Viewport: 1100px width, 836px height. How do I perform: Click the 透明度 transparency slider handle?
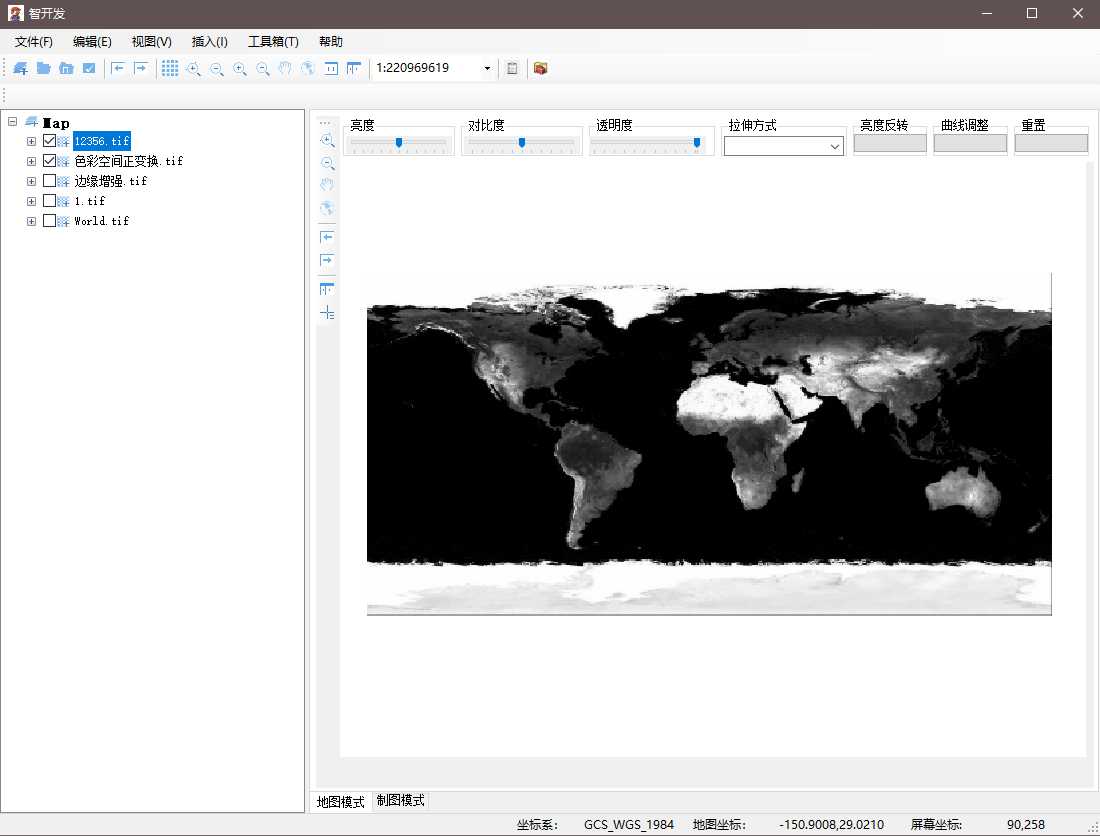[697, 142]
